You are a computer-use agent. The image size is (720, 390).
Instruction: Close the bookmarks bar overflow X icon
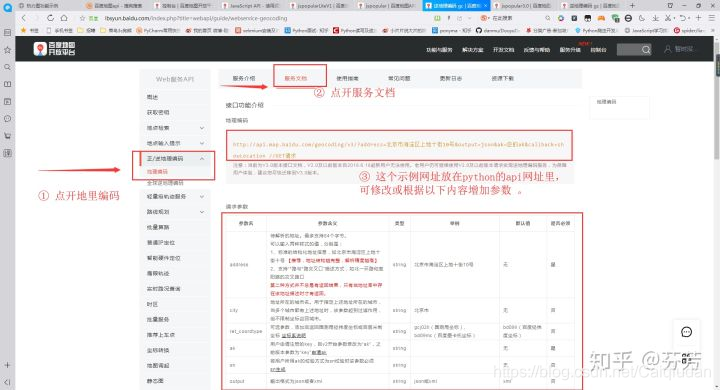click(x=714, y=30)
